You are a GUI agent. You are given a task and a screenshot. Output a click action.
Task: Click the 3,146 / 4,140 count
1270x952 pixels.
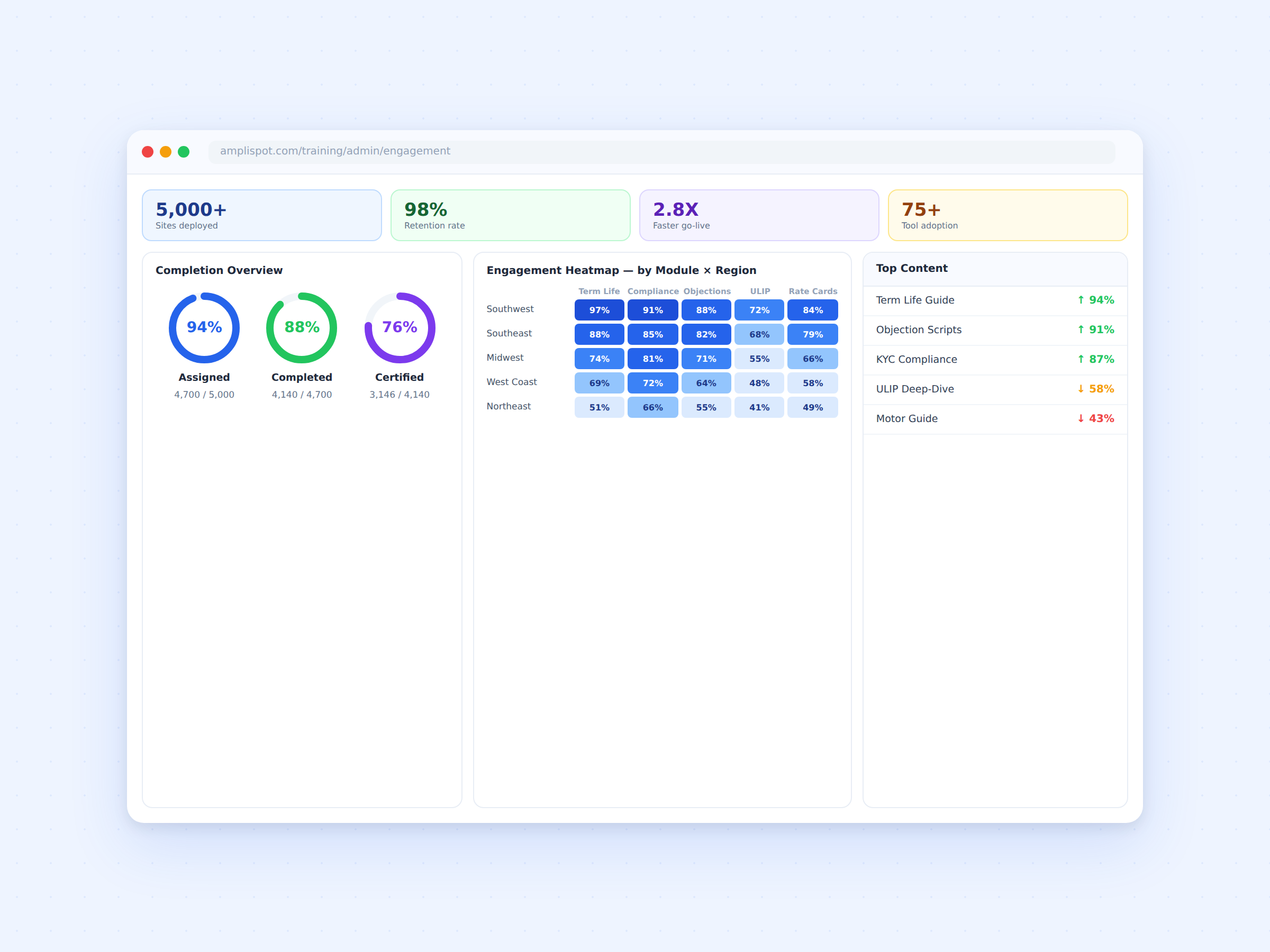pyautogui.click(x=400, y=395)
